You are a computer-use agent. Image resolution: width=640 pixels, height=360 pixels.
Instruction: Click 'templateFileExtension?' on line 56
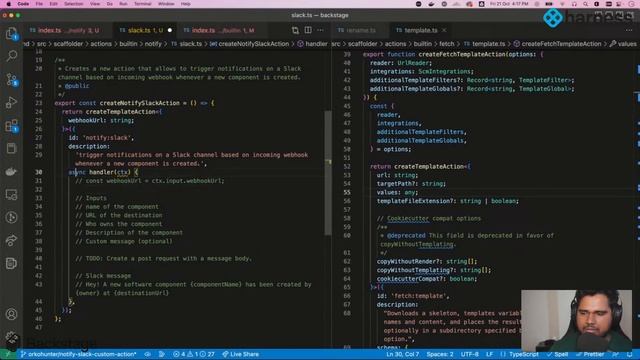click(415, 201)
